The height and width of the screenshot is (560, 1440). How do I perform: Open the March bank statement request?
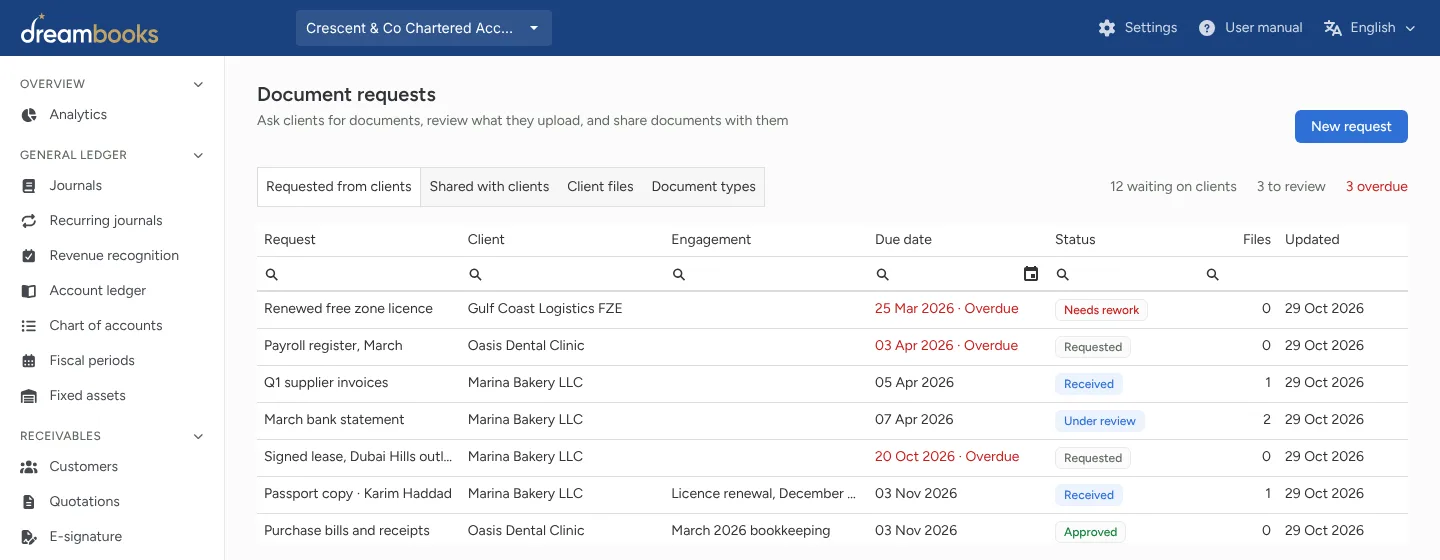point(334,420)
